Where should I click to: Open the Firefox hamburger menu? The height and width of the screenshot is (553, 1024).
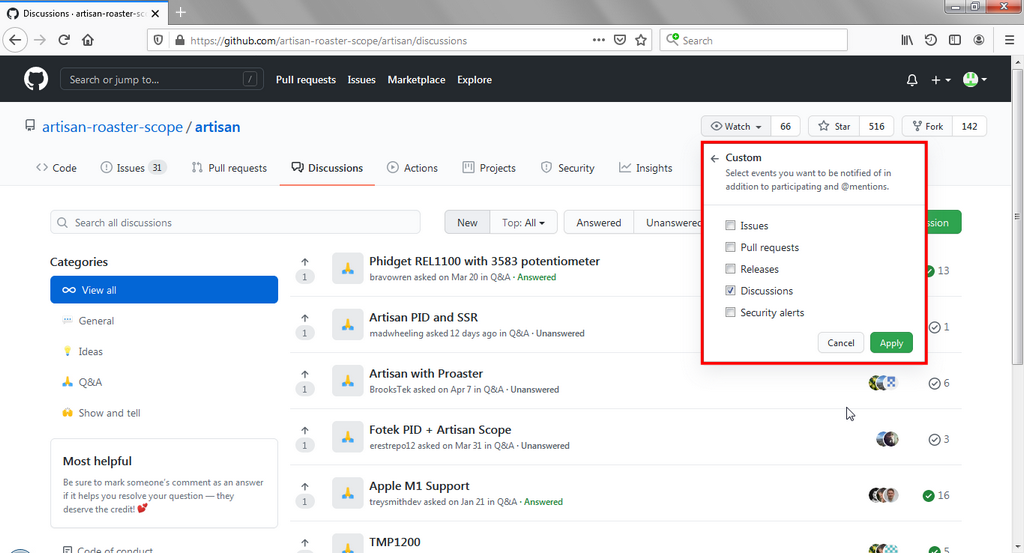[x=1009, y=40]
